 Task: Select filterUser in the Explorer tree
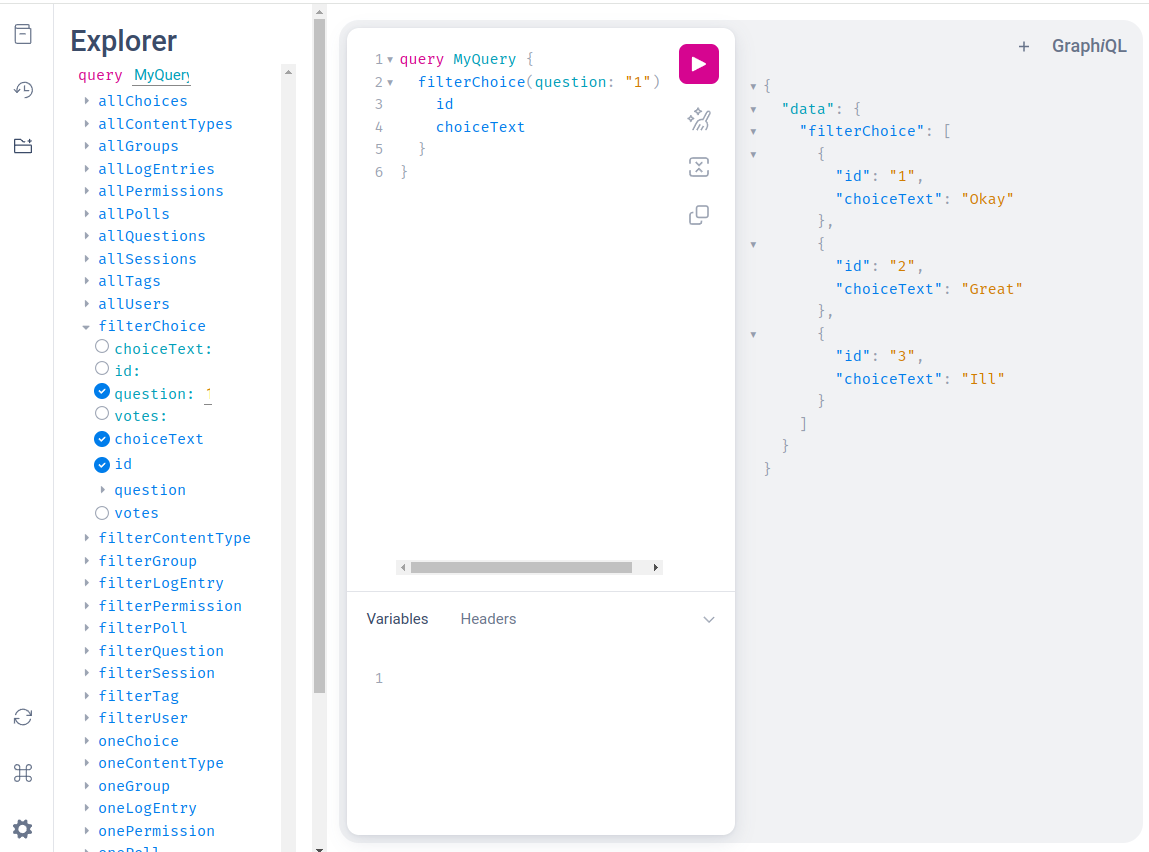[x=143, y=718]
